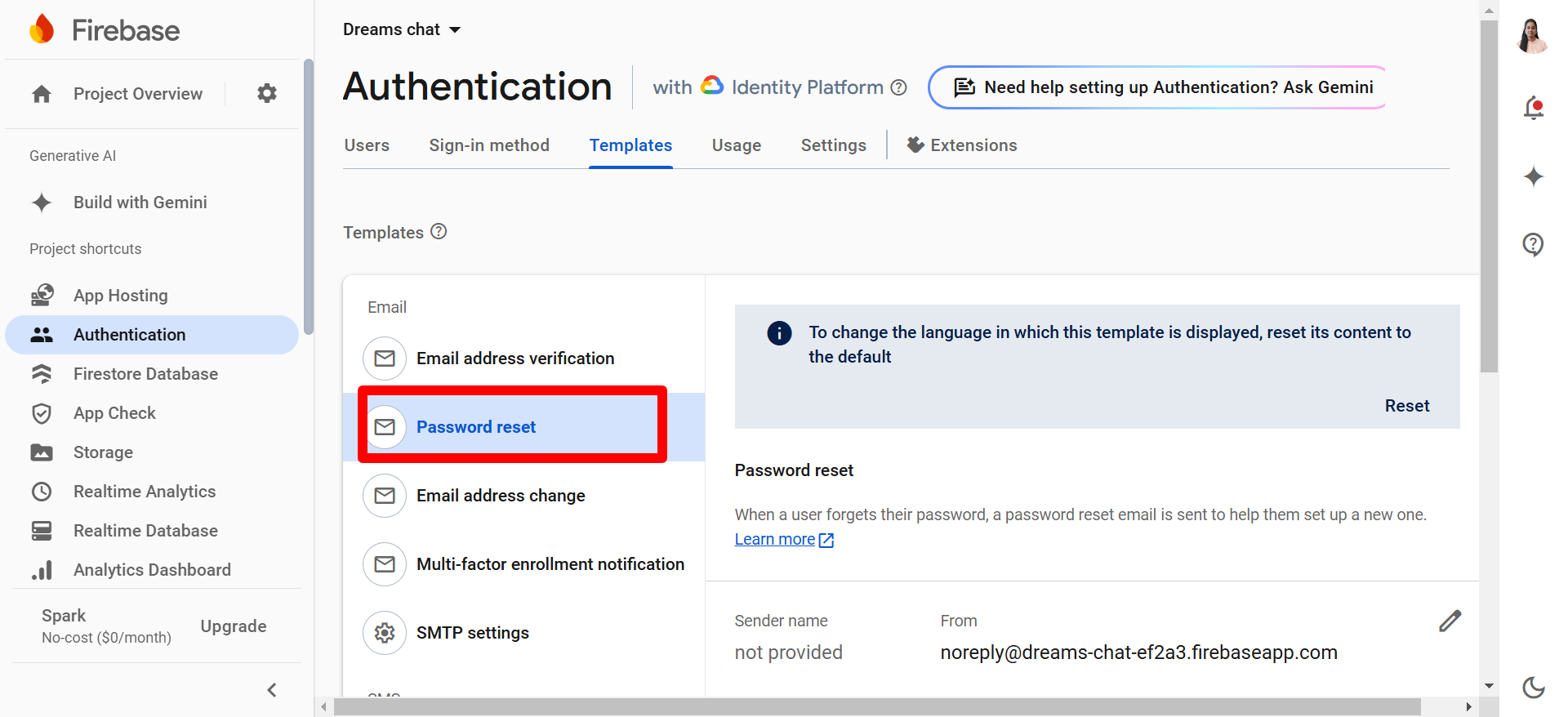This screenshot has height=717, width=1568.
Task: Click the SMTP settings gear icon
Action: point(385,633)
